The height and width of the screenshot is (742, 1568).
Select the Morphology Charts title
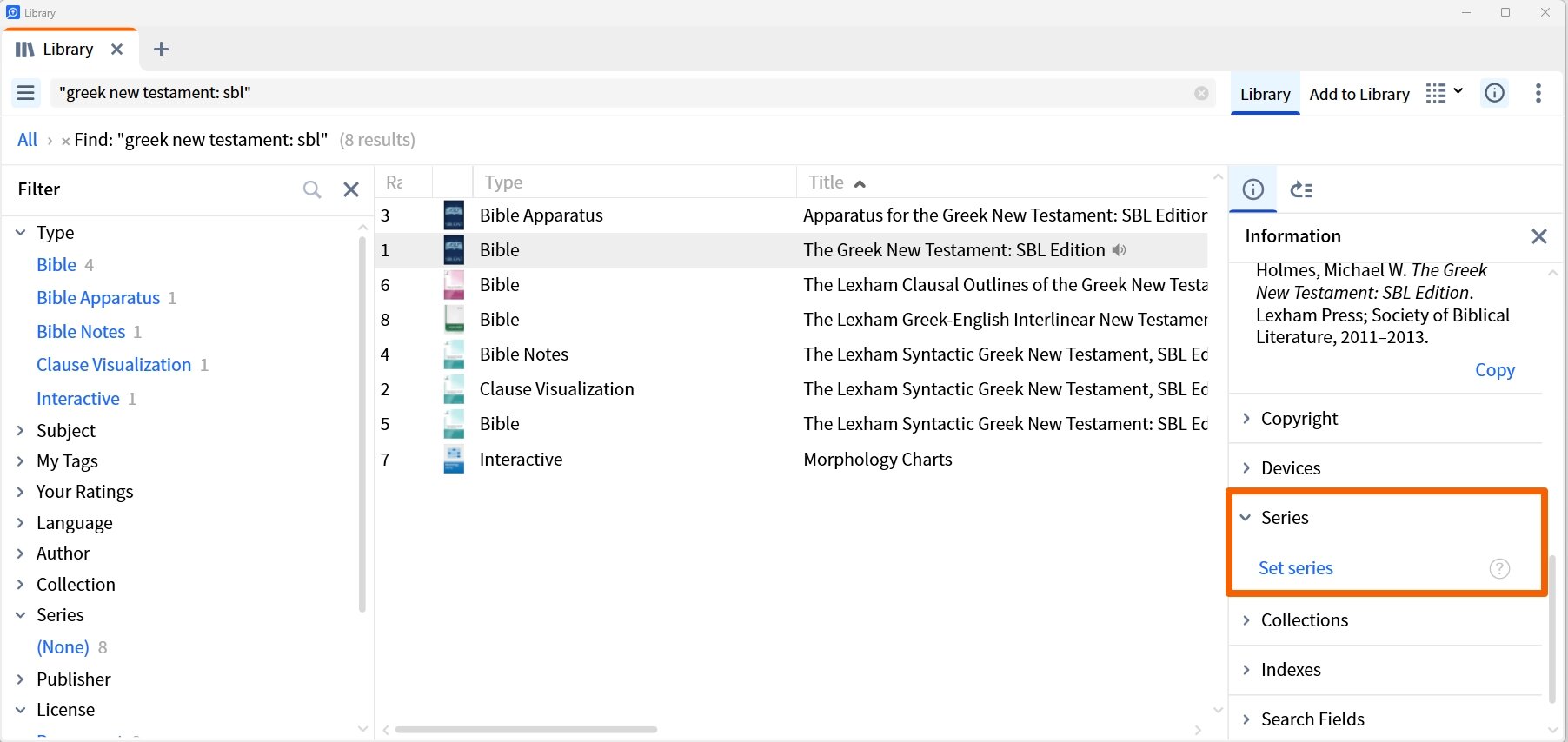(x=878, y=460)
